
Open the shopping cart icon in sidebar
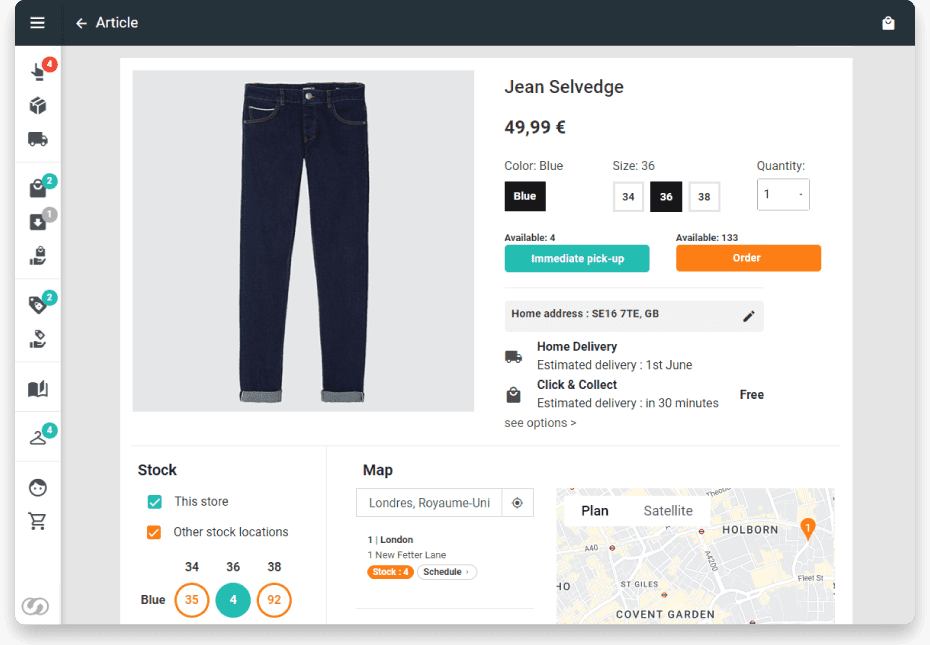tap(37, 521)
